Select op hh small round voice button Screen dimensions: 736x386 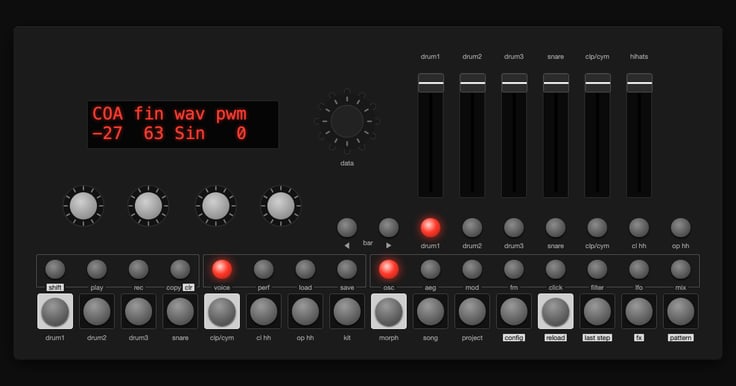tap(681, 228)
